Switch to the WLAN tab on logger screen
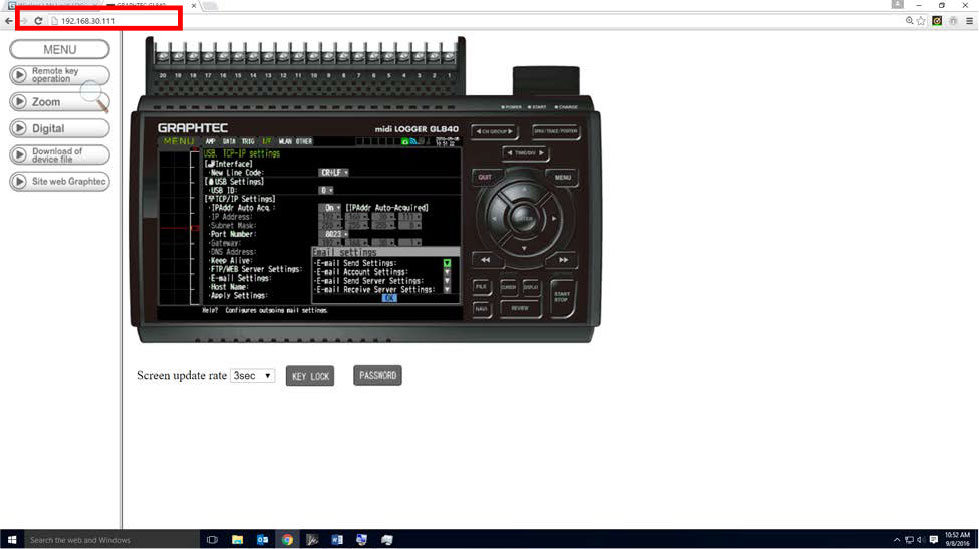 tap(285, 141)
